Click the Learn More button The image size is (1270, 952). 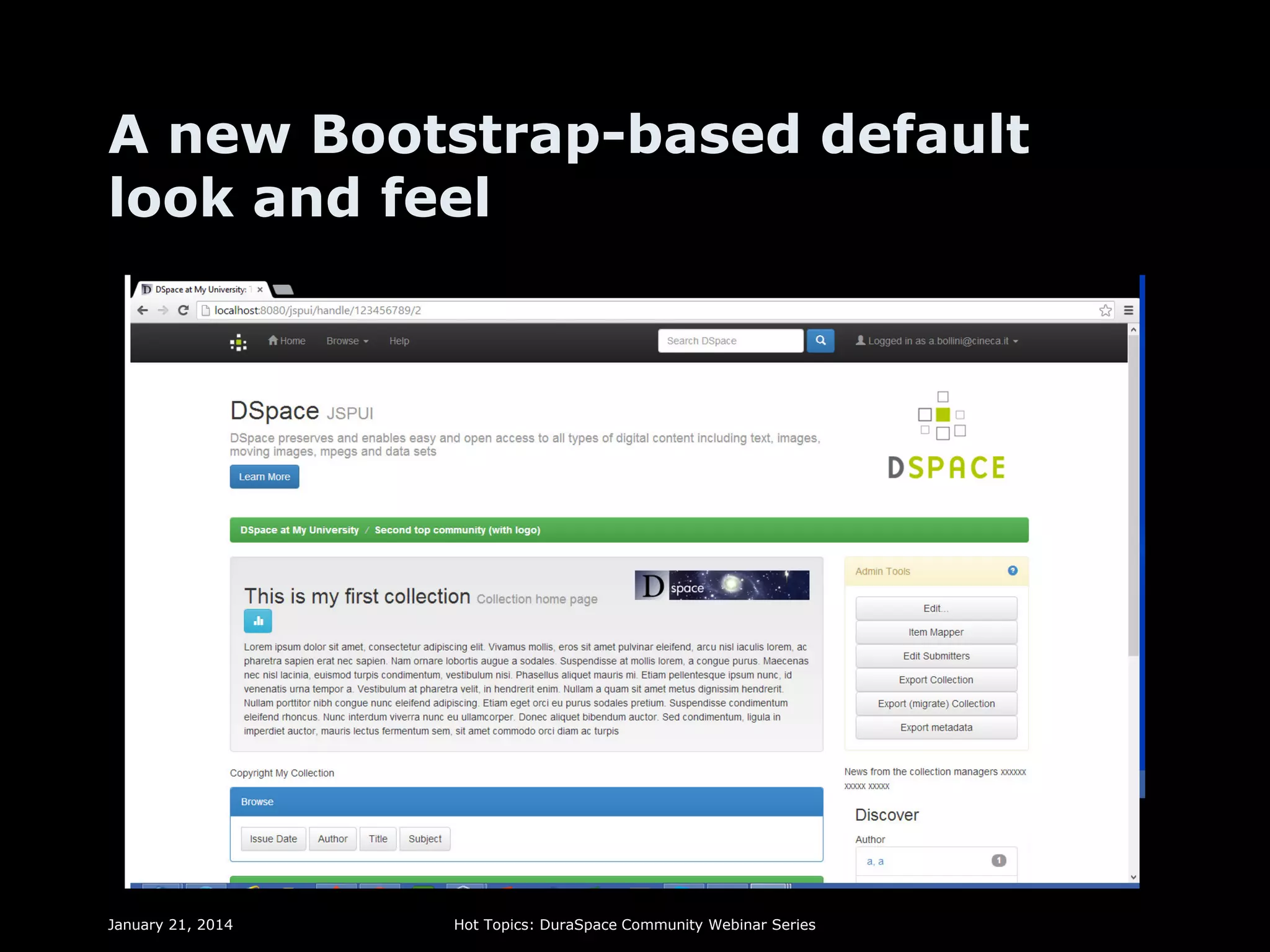click(265, 477)
